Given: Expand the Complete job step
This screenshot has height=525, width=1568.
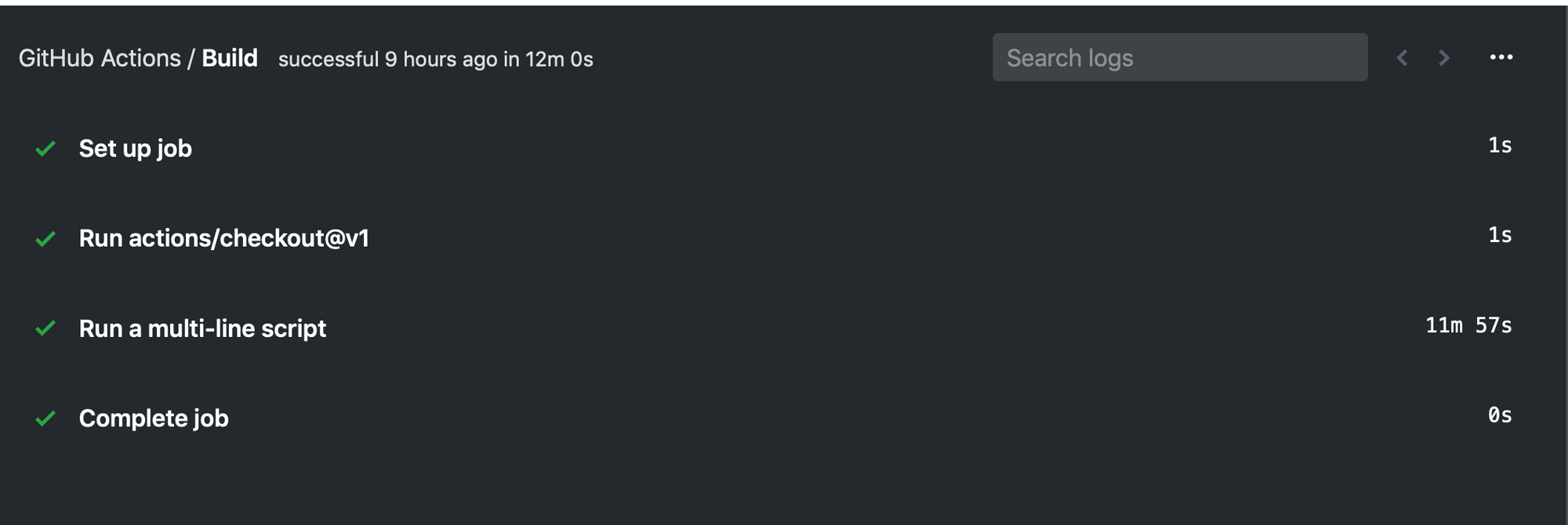Looking at the screenshot, I should [154, 418].
